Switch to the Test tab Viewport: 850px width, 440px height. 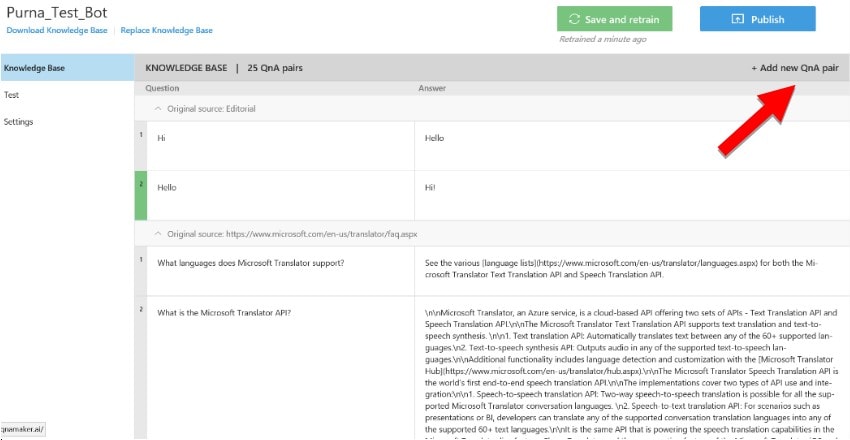12,95
